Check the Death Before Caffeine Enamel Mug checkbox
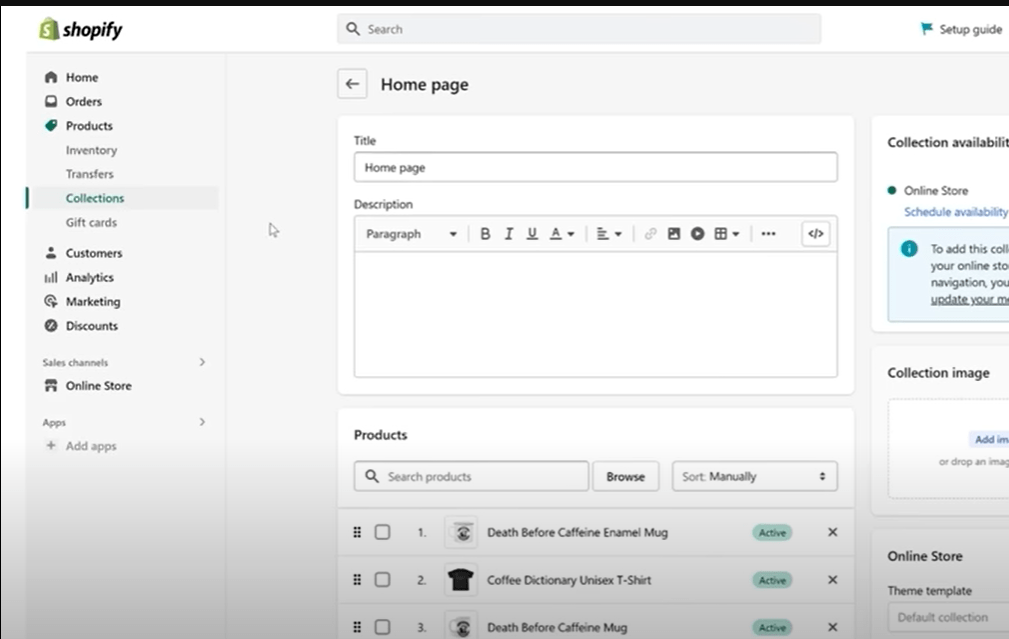The width and height of the screenshot is (1009, 639). [x=382, y=532]
